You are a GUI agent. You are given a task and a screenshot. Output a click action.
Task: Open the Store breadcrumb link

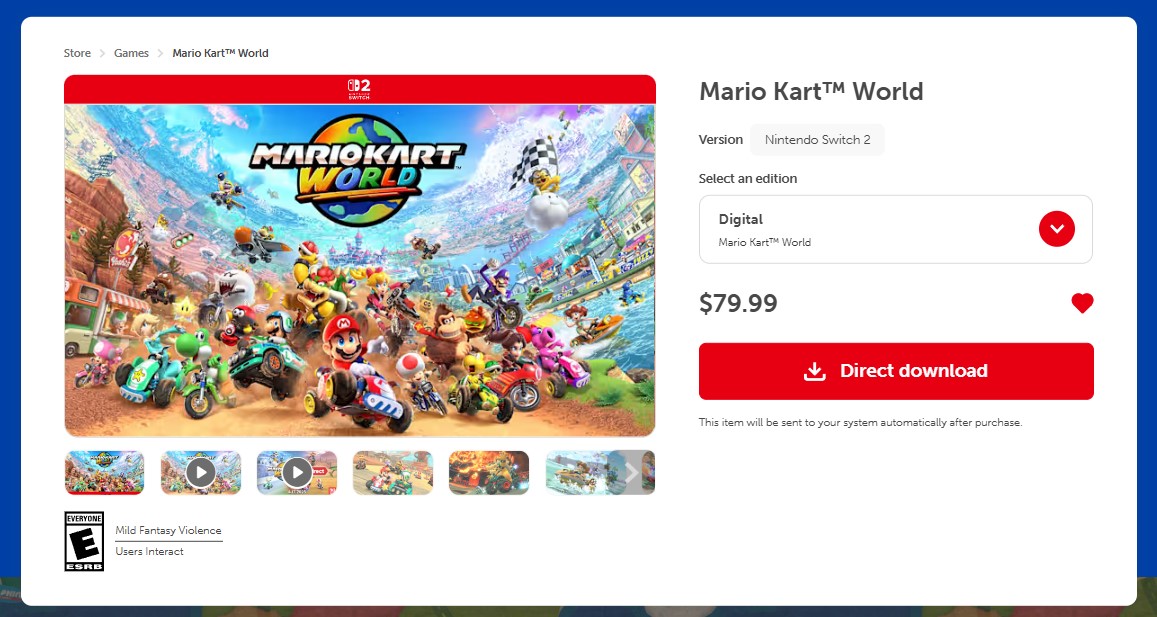point(77,53)
